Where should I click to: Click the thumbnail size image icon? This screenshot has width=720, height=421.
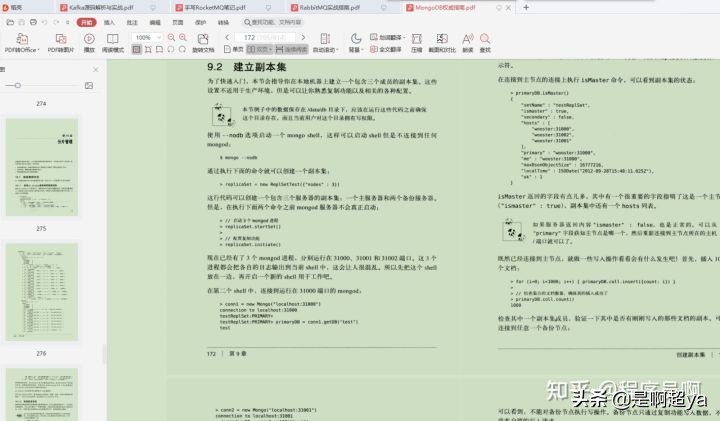click(89, 85)
